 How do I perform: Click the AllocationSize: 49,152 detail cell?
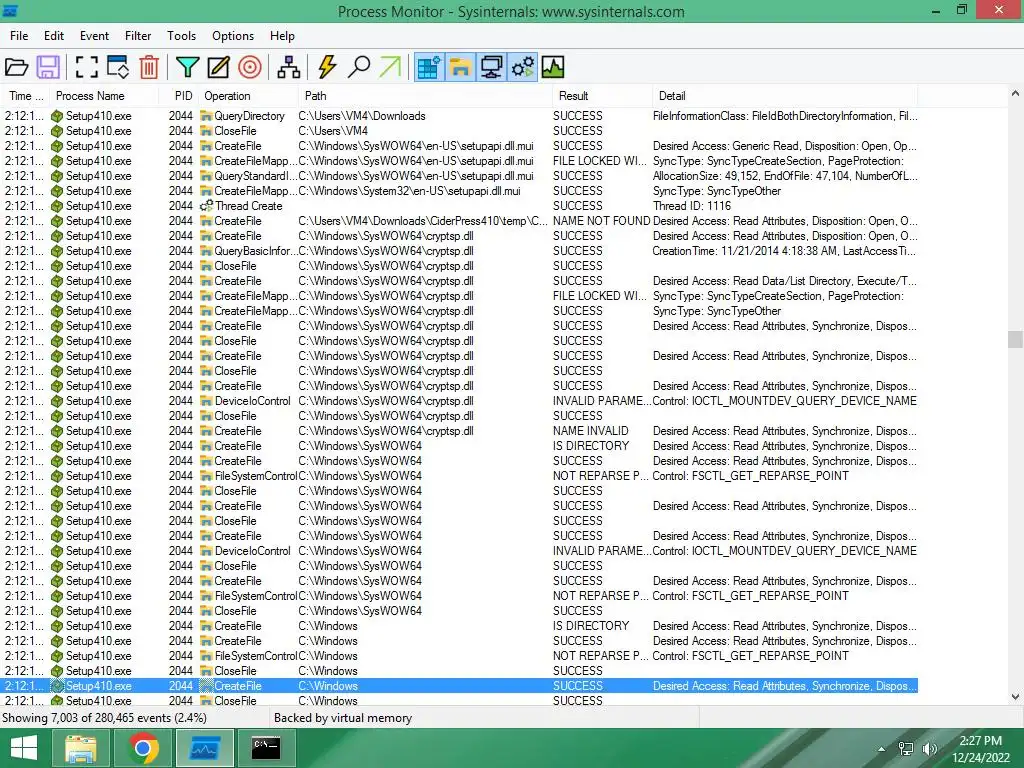point(785,176)
